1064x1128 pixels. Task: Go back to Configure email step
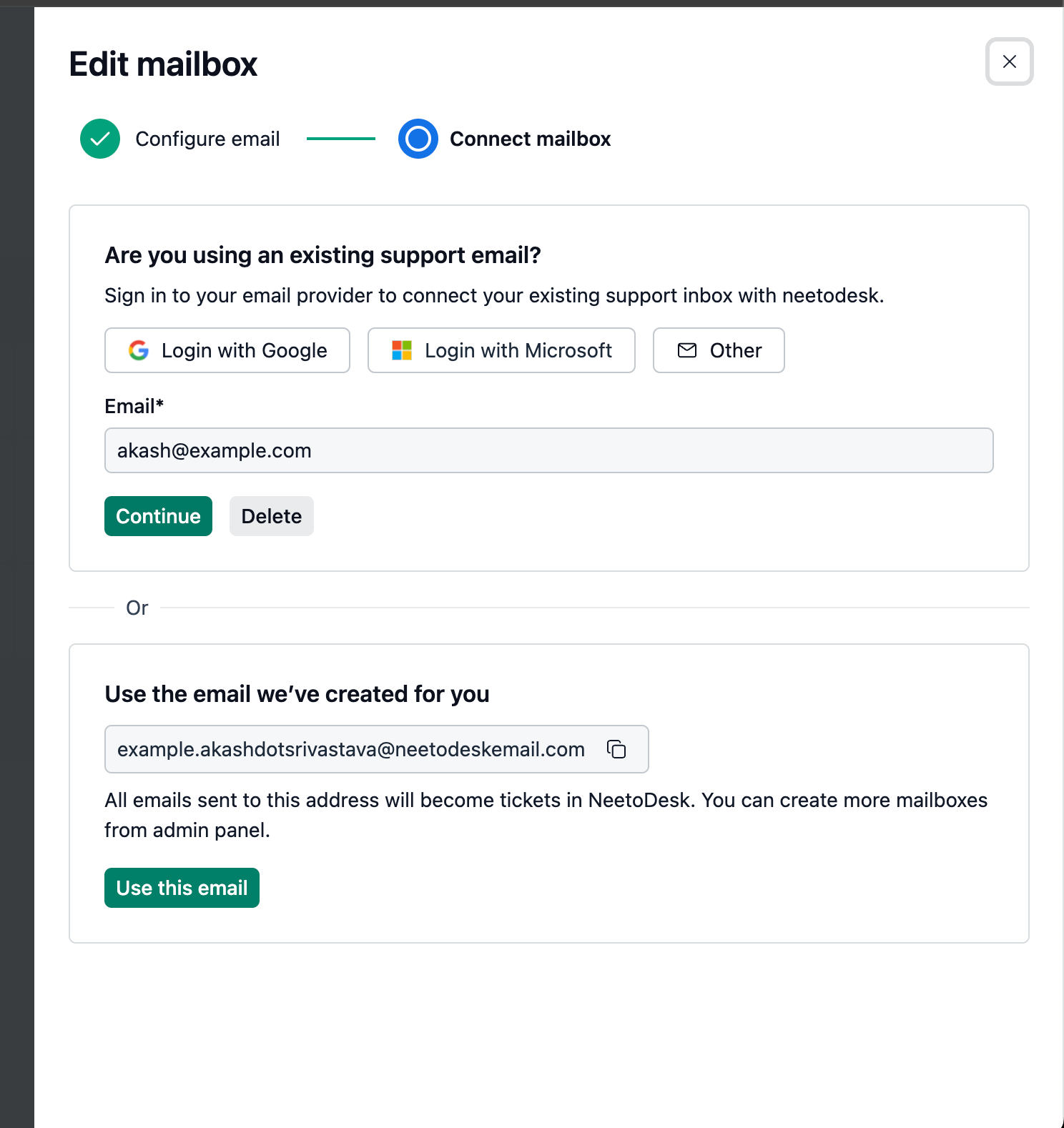pos(207,139)
